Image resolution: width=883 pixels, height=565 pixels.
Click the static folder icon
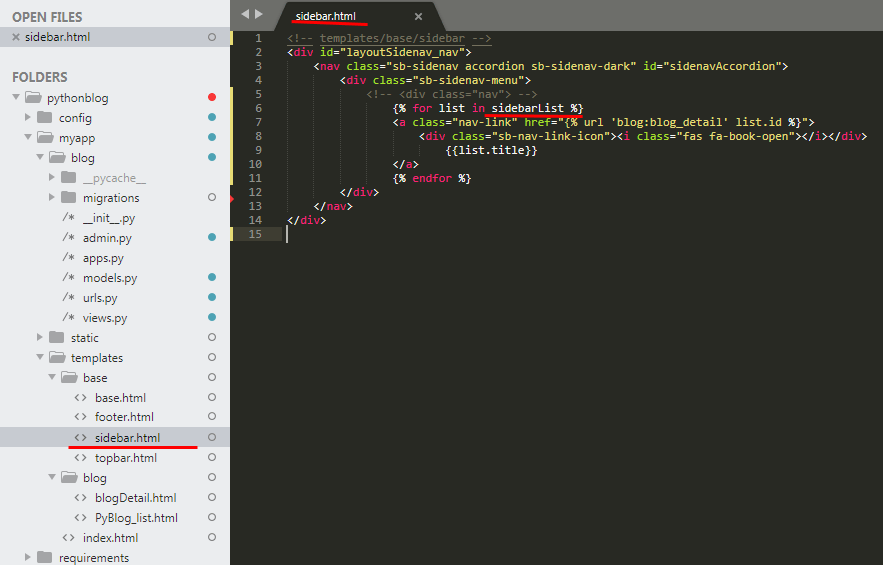tap(56, 337)
